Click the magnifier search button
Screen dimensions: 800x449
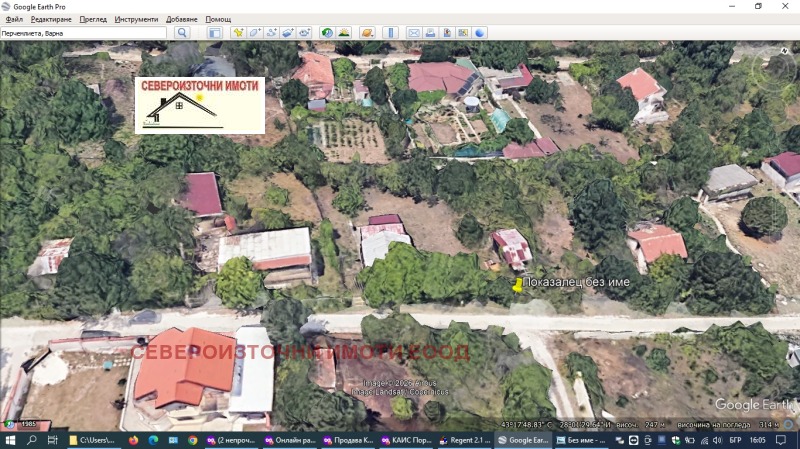pos(182,33)
